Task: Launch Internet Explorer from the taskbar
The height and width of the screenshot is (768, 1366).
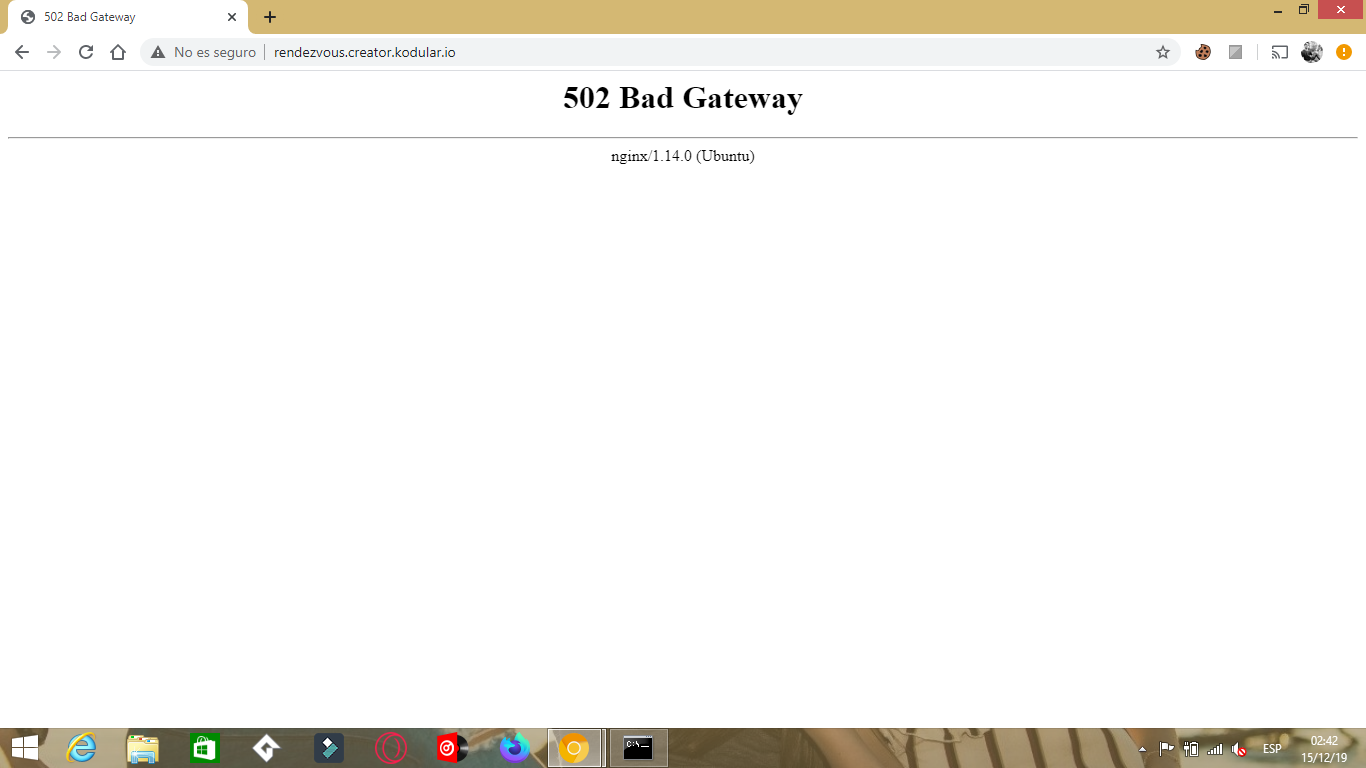Action: coord(81,748)
